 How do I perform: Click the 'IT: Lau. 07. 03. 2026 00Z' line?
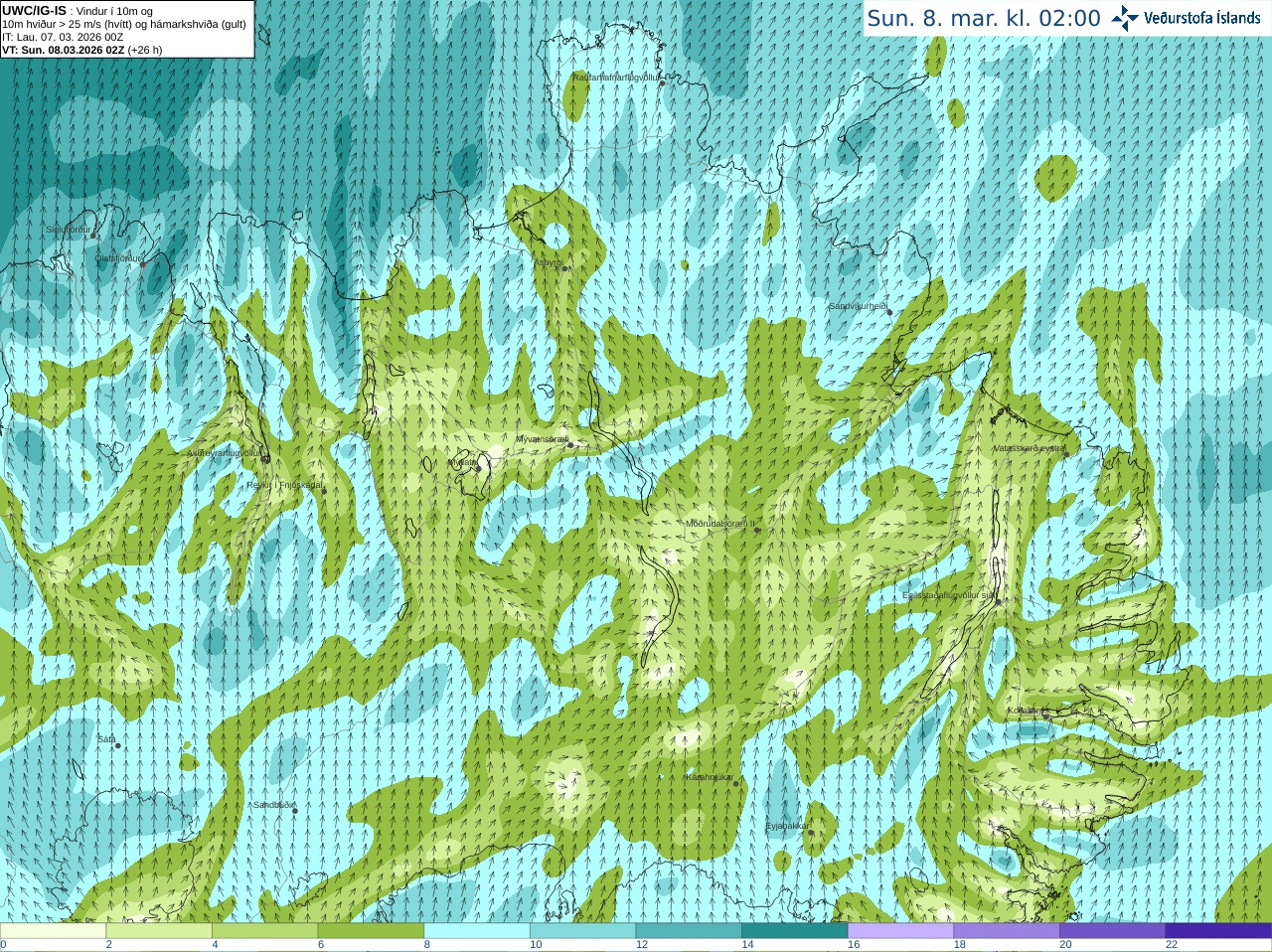[x=63, y=37]
